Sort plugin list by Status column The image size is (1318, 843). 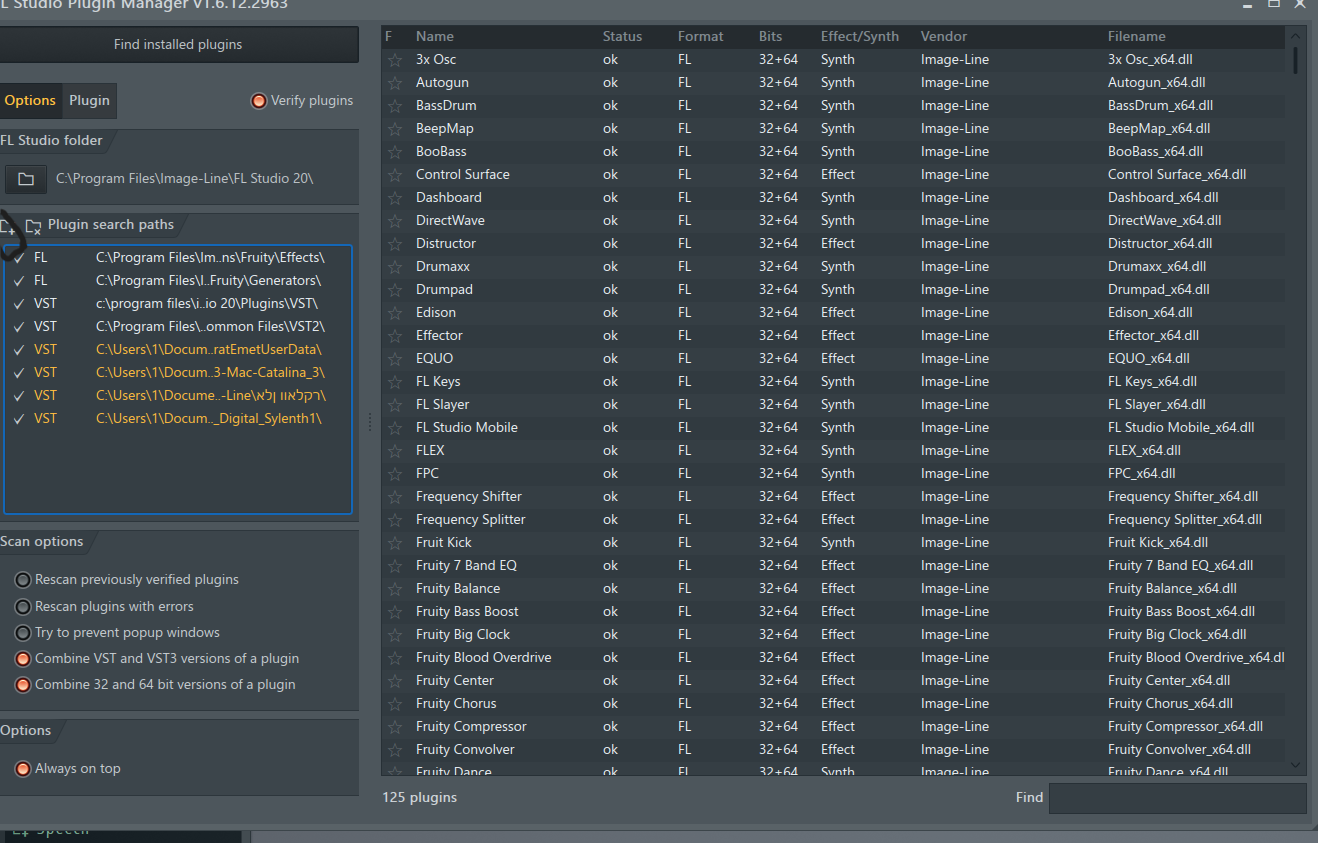click(x=622, y=37)
